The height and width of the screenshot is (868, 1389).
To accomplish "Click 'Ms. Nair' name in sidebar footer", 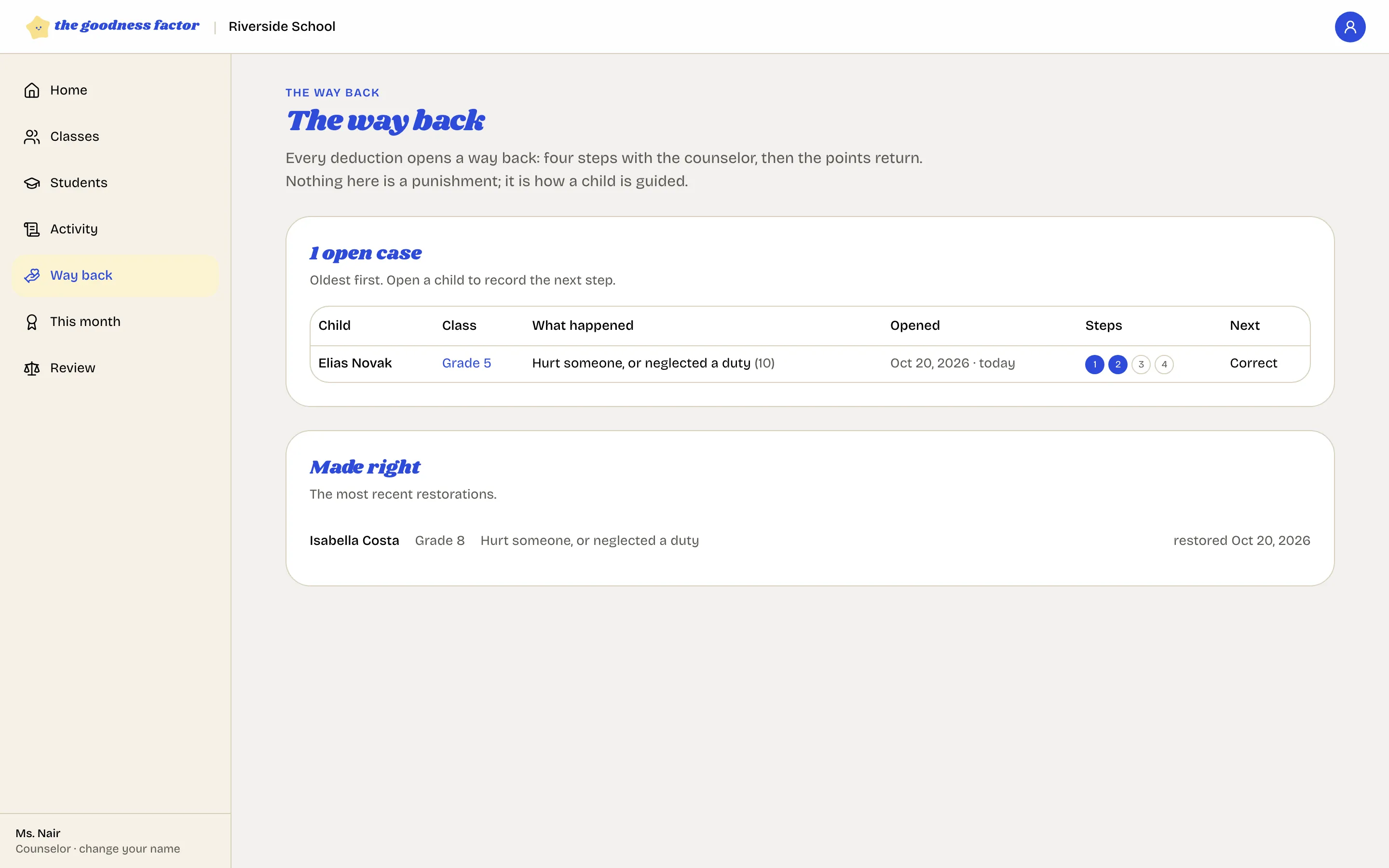I will [x=38, y=833].
